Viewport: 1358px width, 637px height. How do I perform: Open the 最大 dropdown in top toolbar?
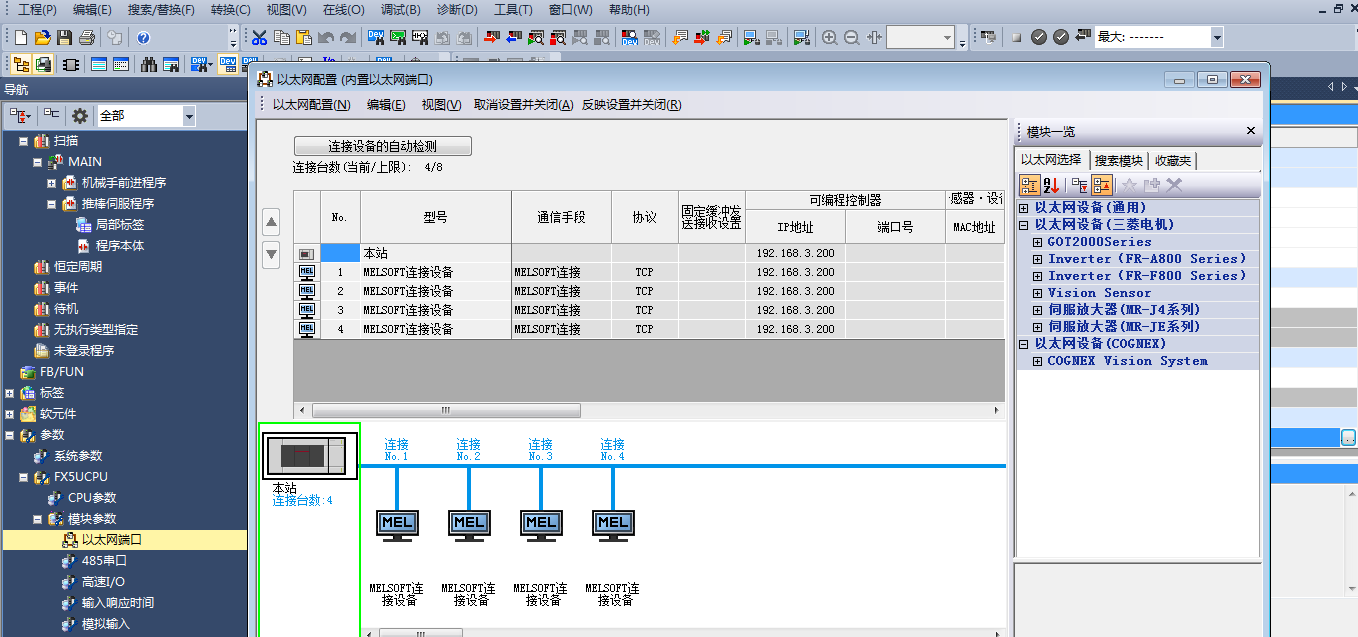[1216, 38]
